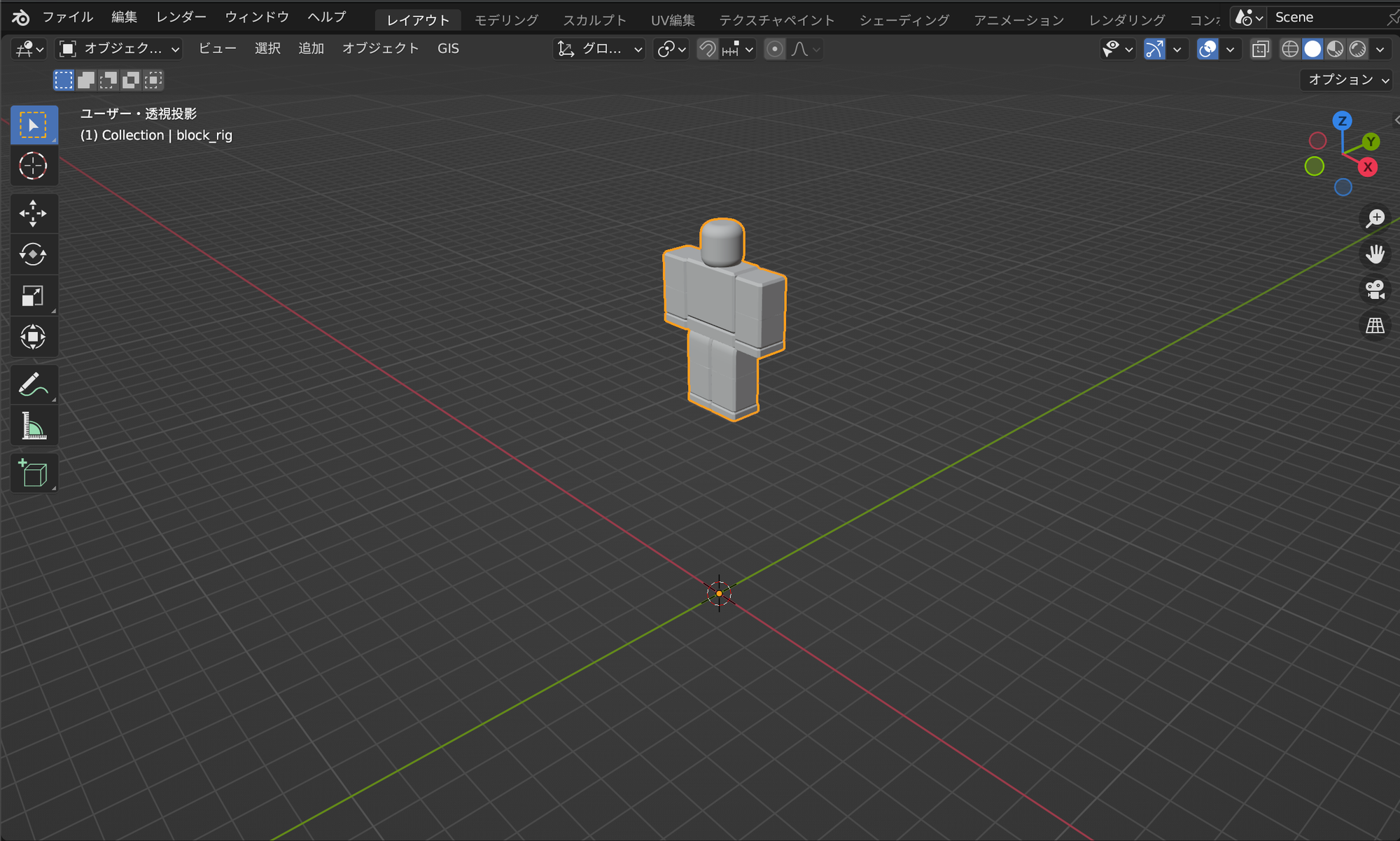The width and height of the screenshot is (1400, 841).
Task: Click the X axis on navigation gizmo
Action: click(x=1367, y=167)
